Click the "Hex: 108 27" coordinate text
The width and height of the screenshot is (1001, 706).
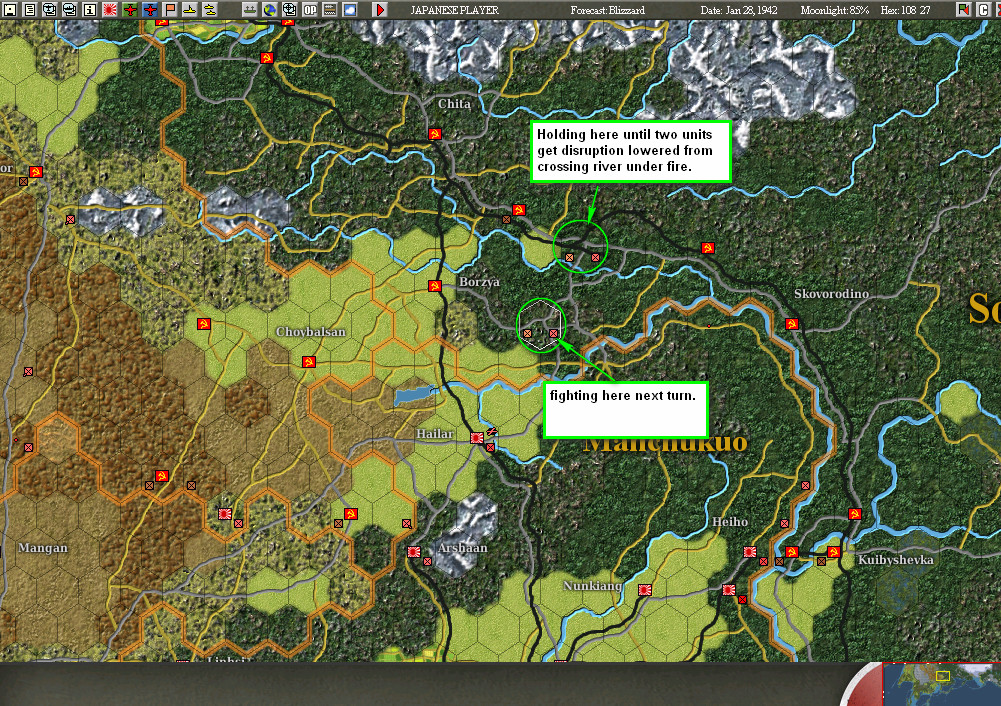pyautogui.click(x=905, y=10)
